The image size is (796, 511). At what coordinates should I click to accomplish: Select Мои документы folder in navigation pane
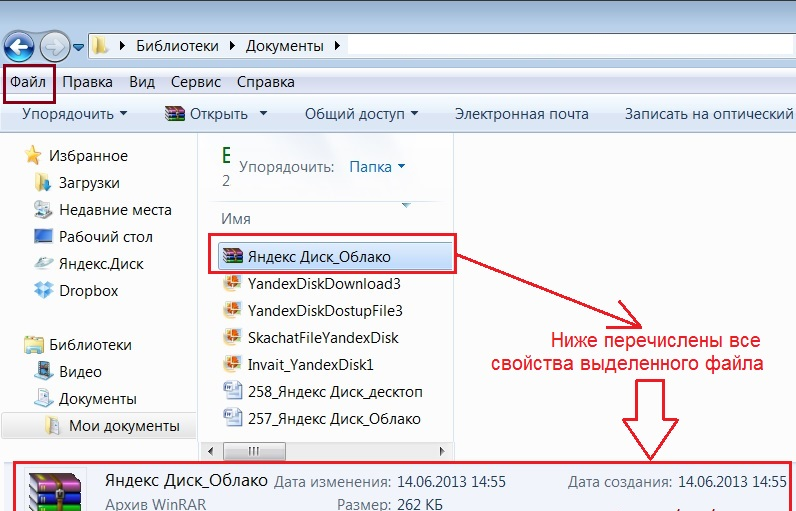(99, 426)
